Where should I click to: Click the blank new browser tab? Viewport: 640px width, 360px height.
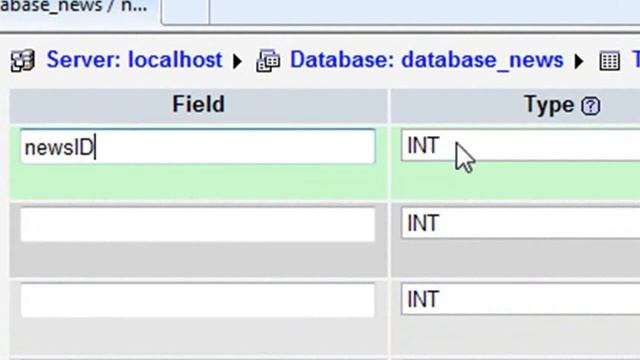pos(186,12)
